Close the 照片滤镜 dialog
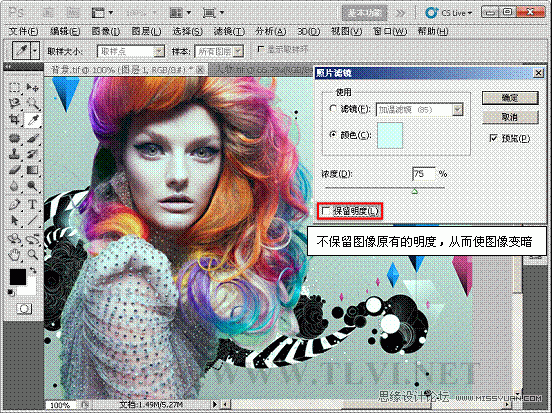The image size is (552, 413). pyautogui.click(x=538, y=73)
